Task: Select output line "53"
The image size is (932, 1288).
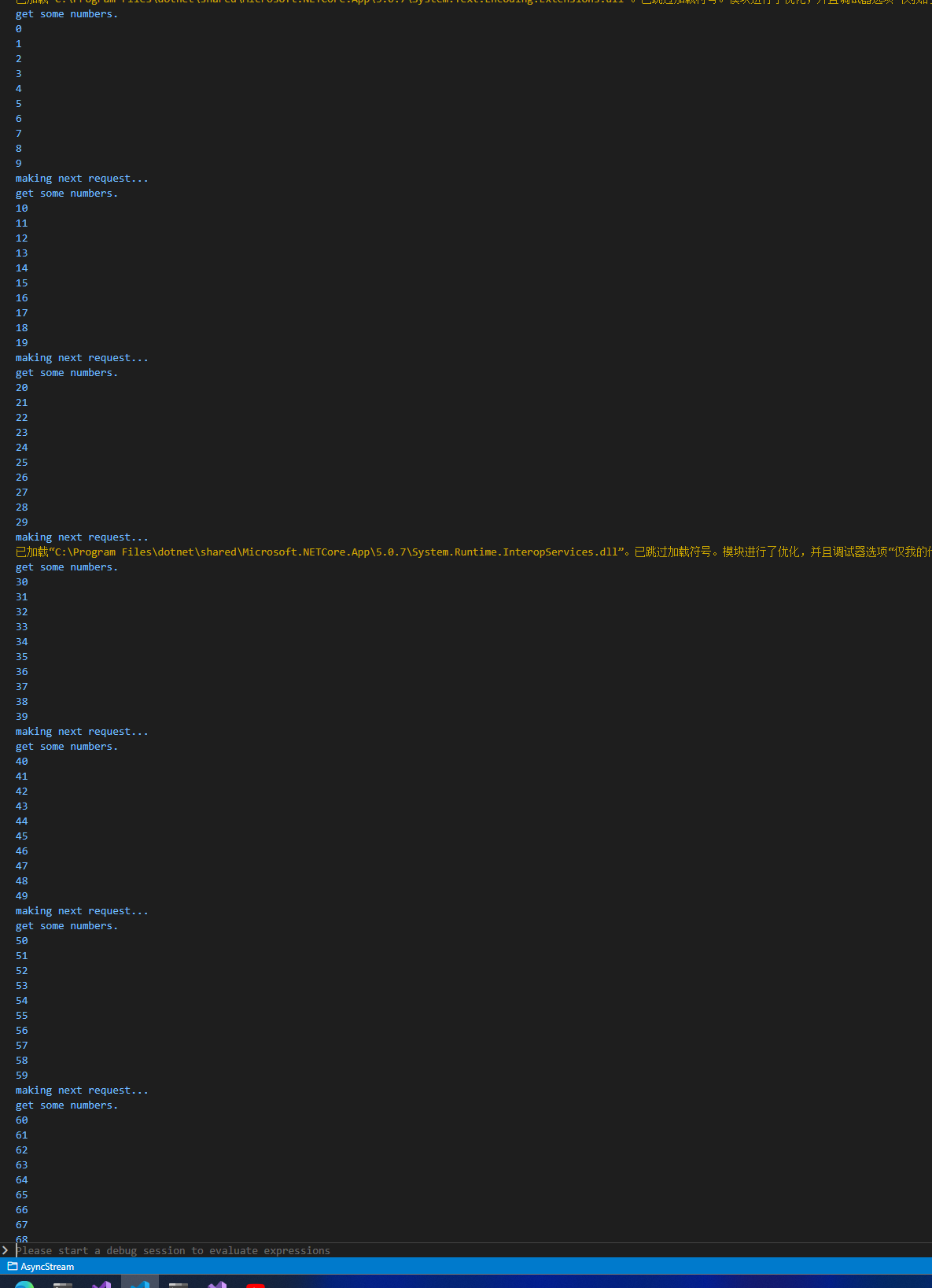Action: (x=22, y=986)
